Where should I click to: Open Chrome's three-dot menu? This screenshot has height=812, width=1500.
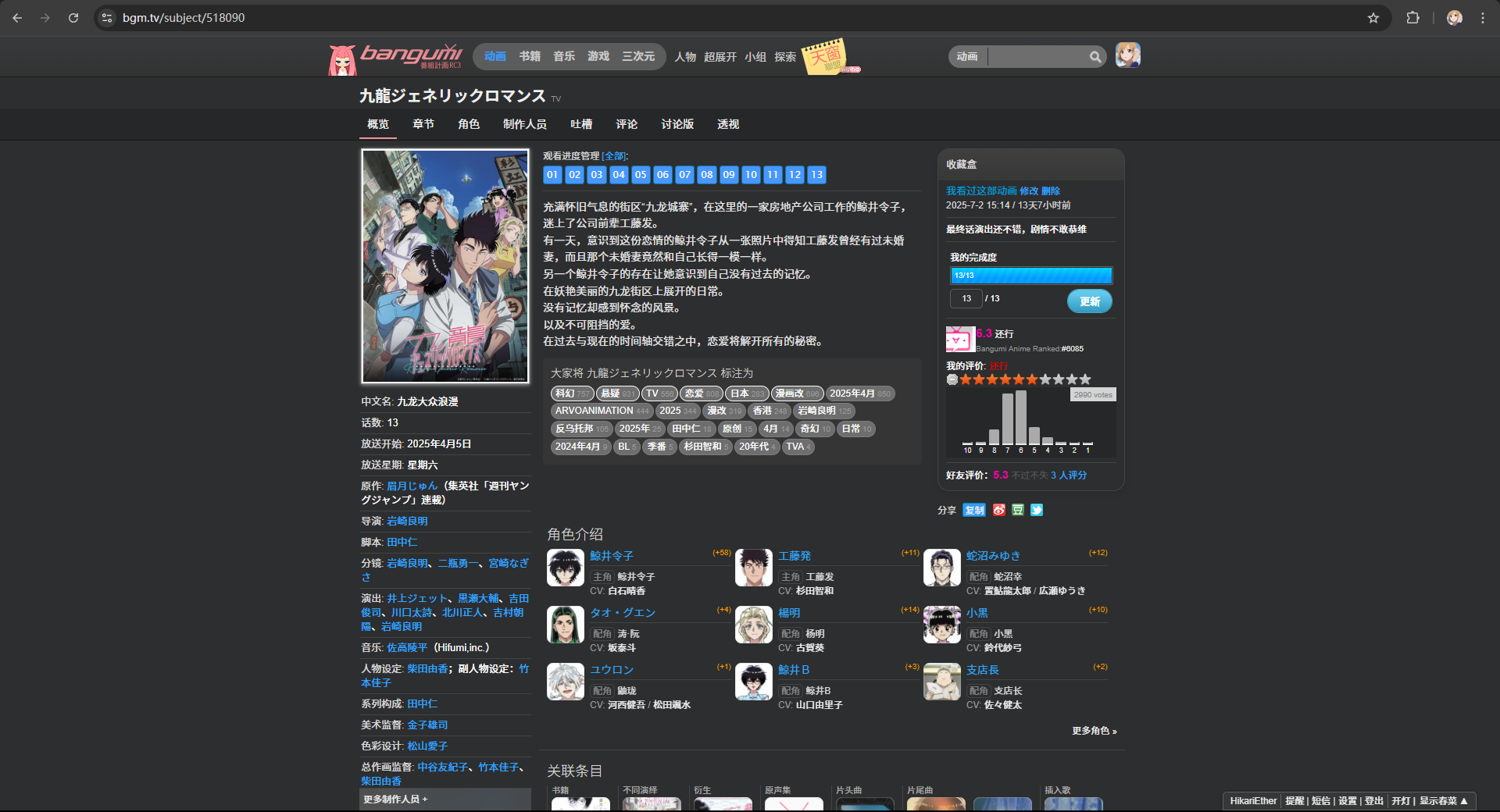tap(1482, 17)
